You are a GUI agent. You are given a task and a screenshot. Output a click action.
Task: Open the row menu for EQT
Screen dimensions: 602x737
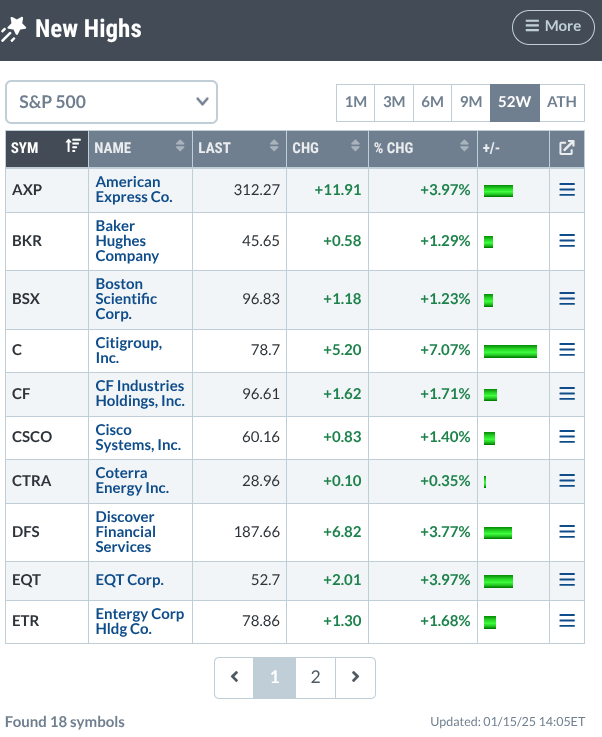(567, 580)
